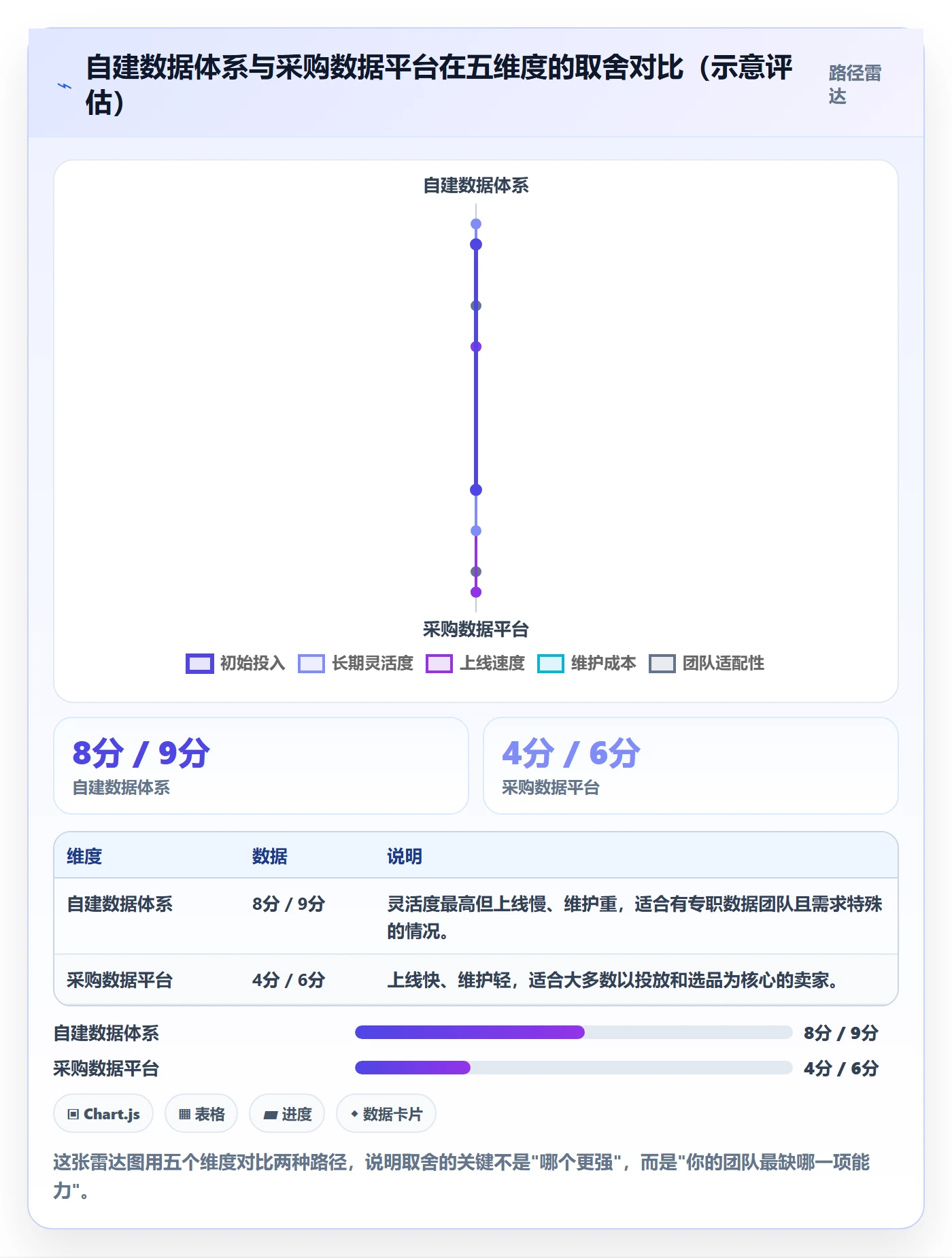Toggle the 初始投入 legend swatch
The height and width of the screenshot is (1258, 952).
click(x=200, y=664)
